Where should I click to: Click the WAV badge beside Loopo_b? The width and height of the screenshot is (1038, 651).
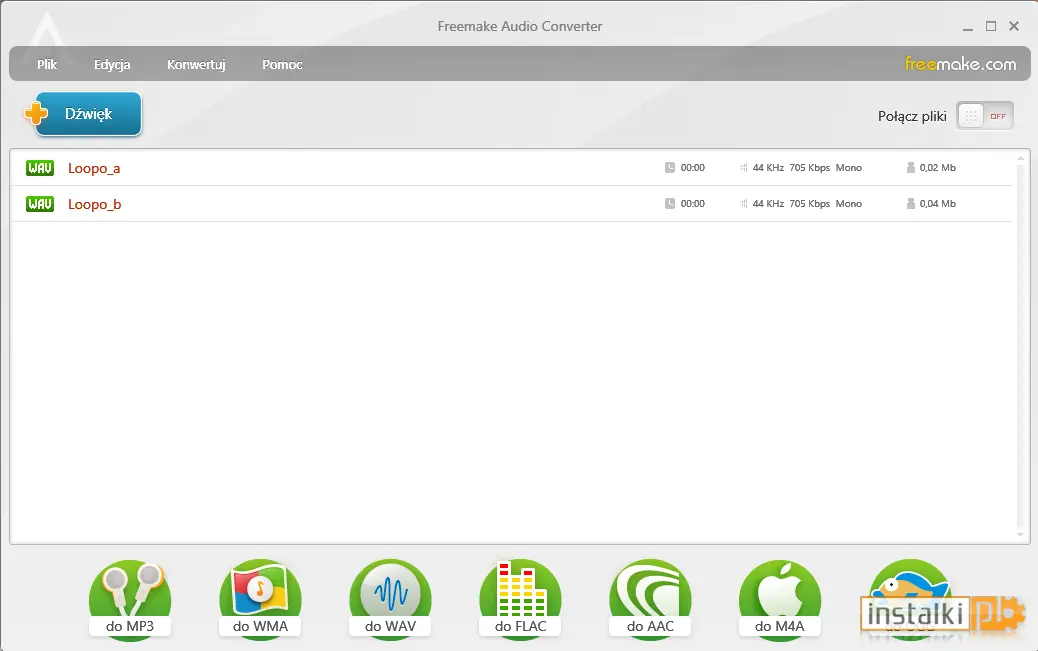click(x=40, y=203)
